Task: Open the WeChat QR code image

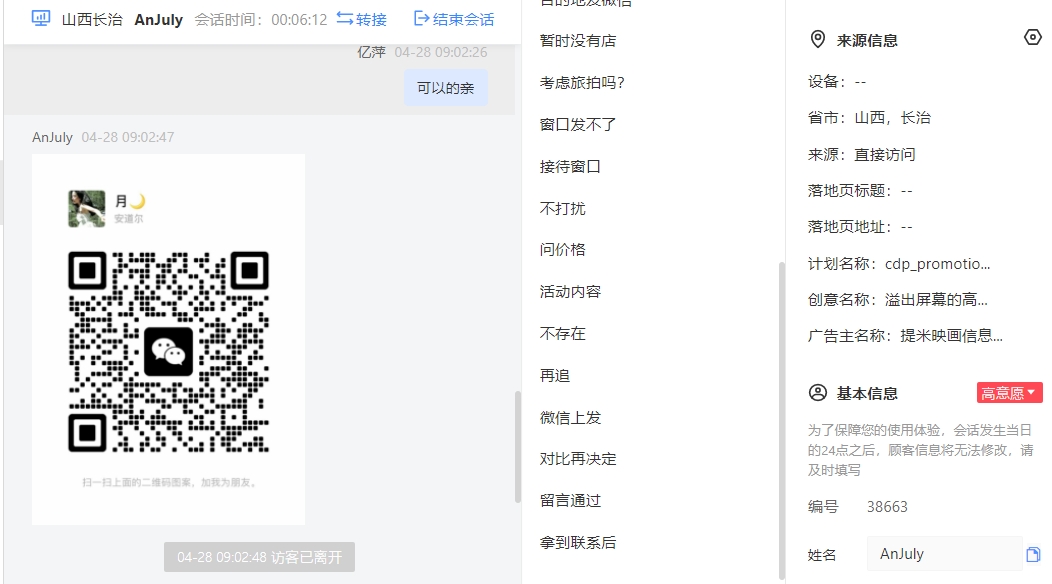Action: pyautogui.click(x=168, y=340)
